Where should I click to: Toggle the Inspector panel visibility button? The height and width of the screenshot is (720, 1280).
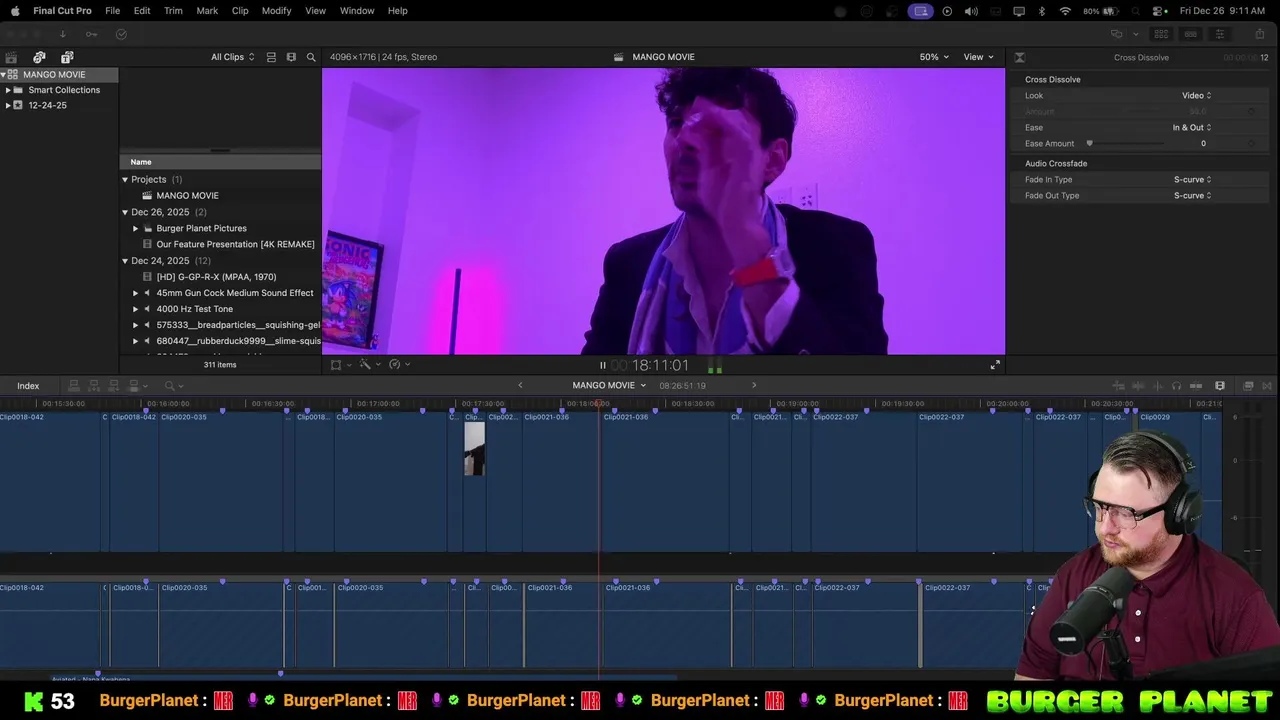(1219, 34)
